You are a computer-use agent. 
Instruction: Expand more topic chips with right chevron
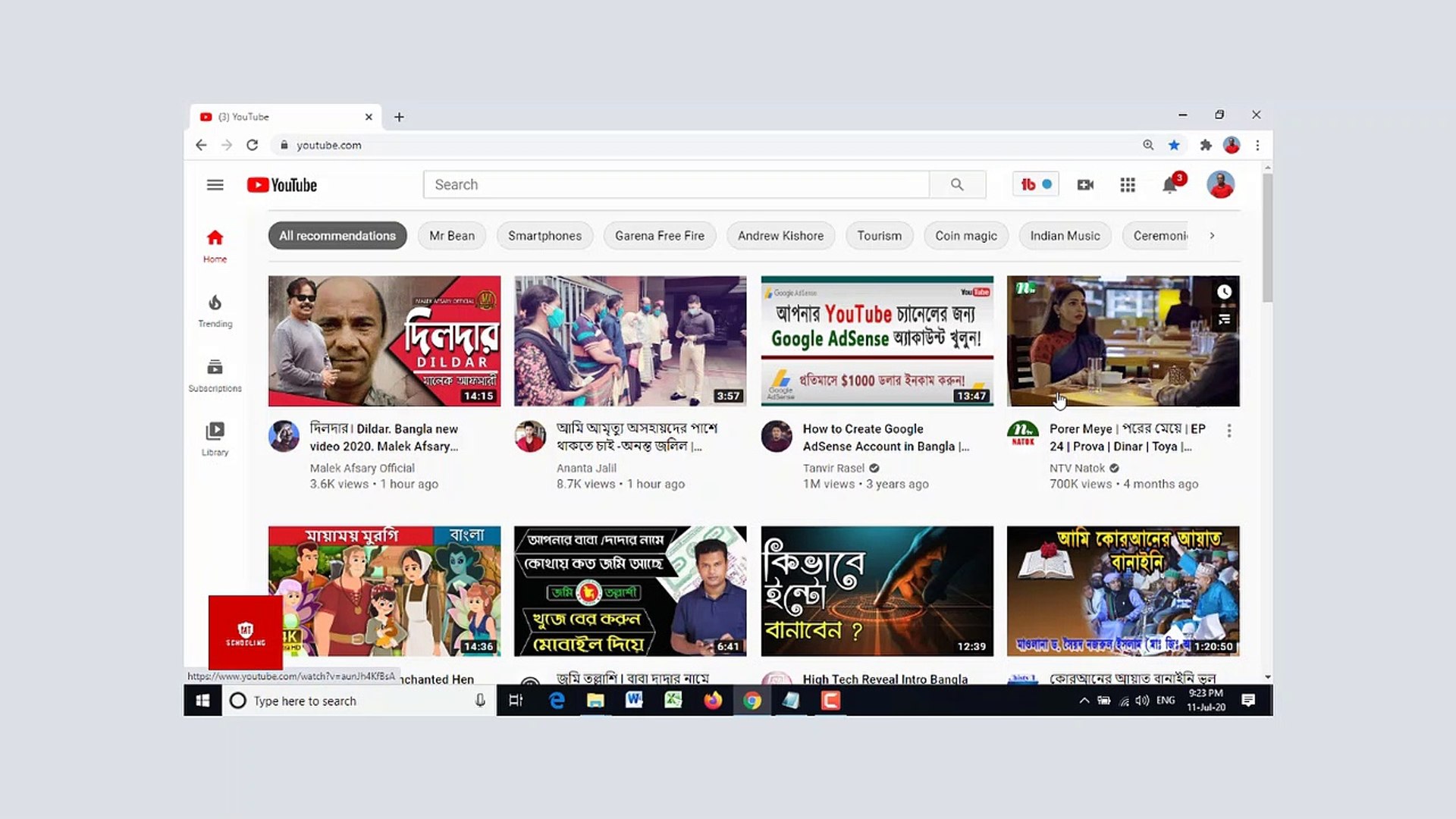click(1212, 236)
